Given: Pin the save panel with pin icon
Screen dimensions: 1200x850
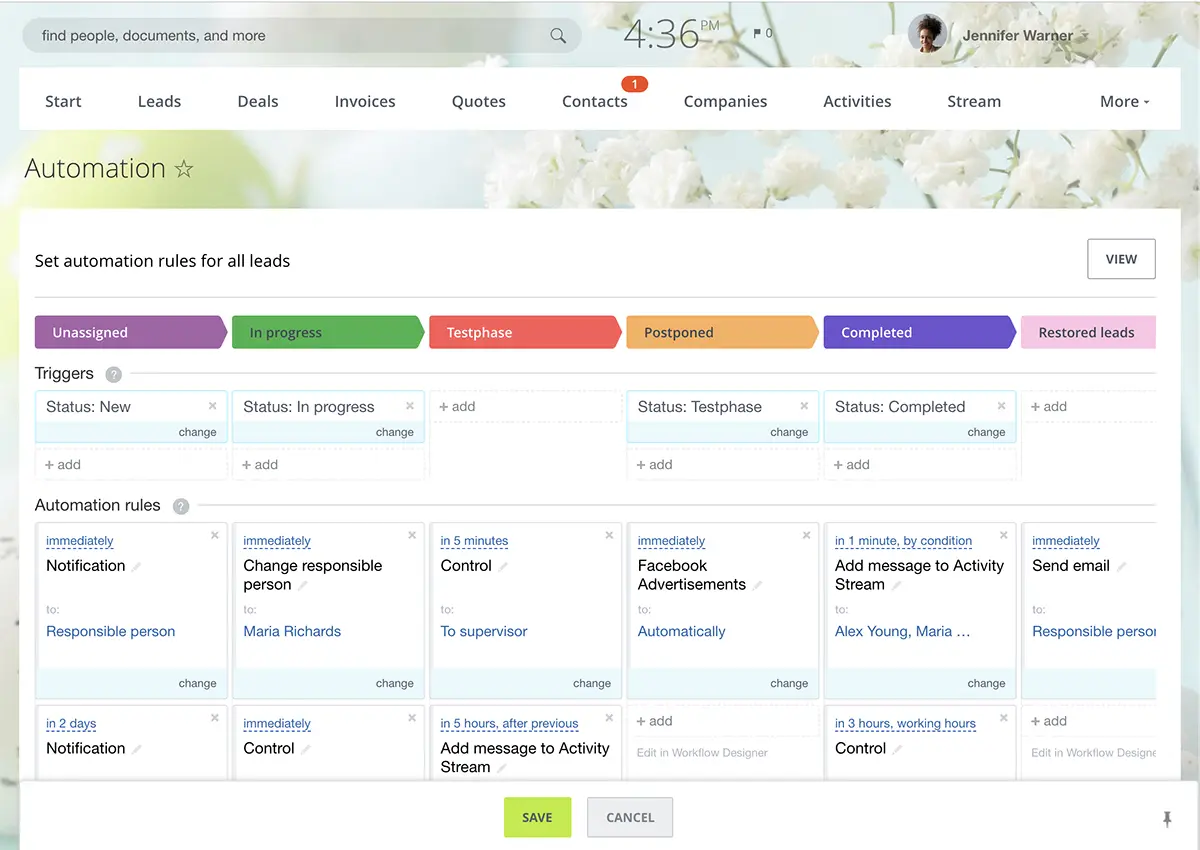Looking at the screenshot, I should coord(1166,819).
